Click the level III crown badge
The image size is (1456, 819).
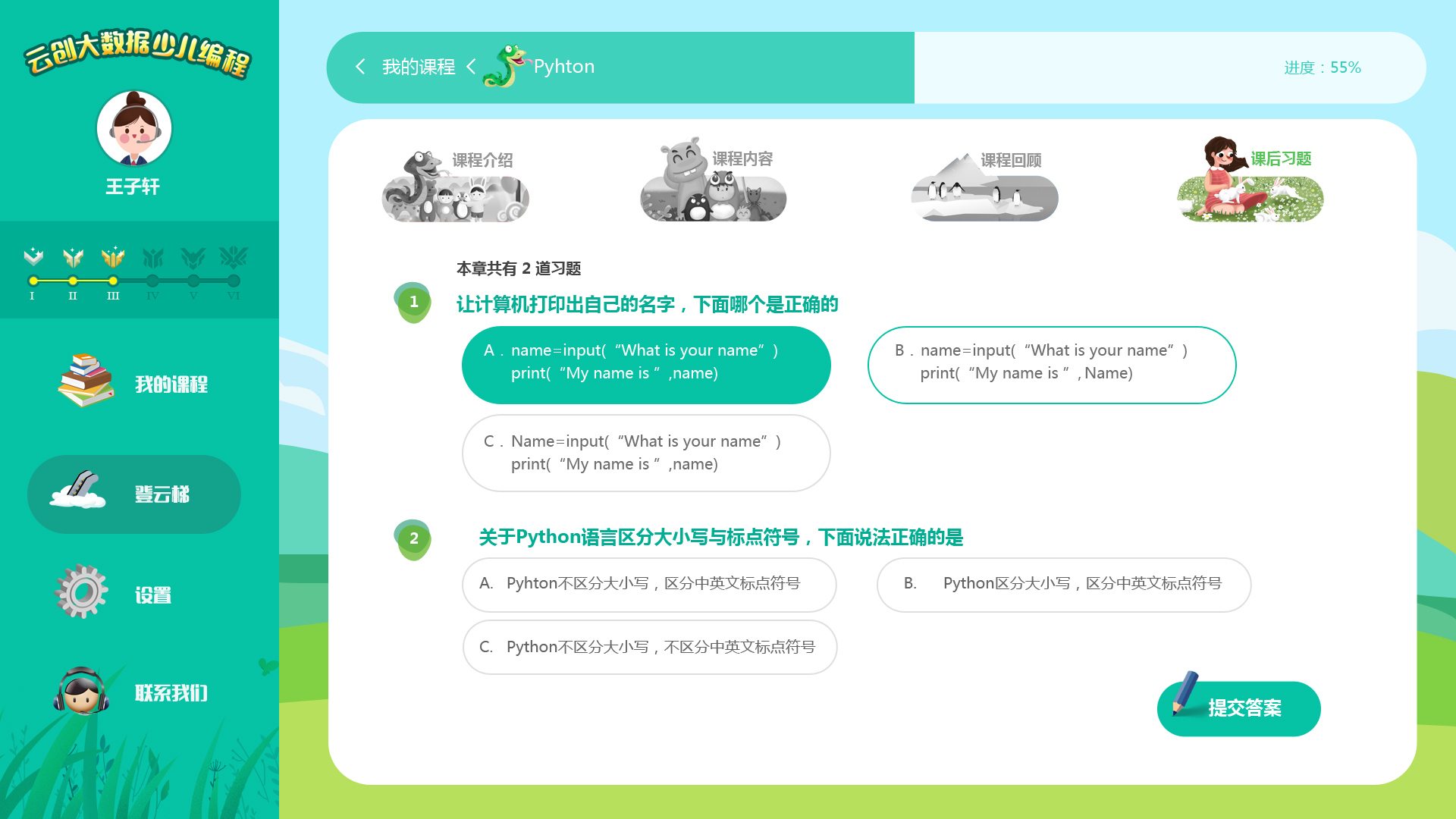click(113, 257)
